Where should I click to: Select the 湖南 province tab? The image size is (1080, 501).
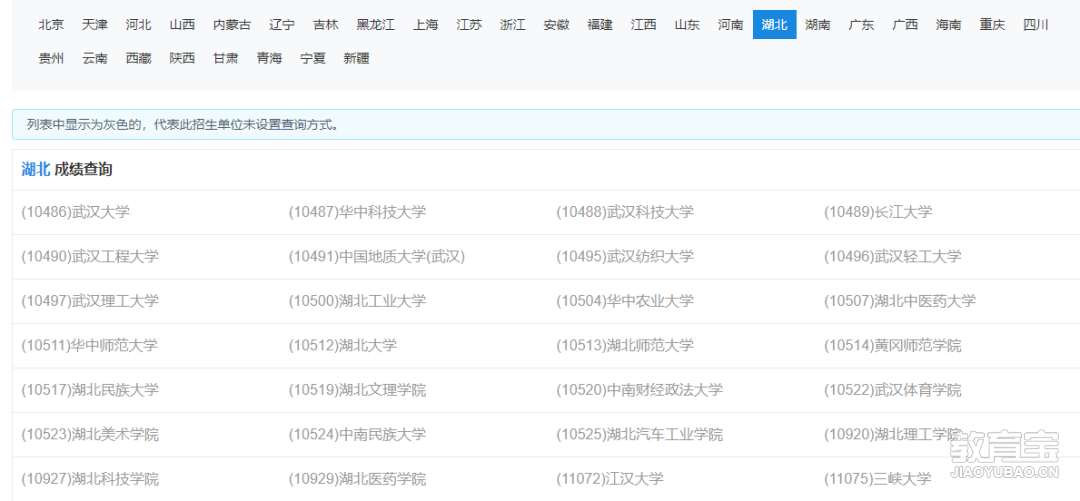(x=818, y=25)
